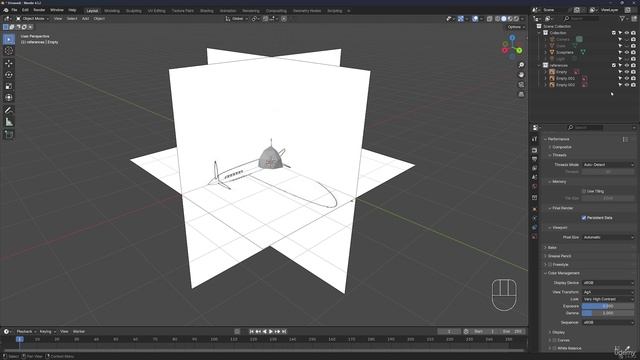Select the Rotate tool
The height and width of the screenshot is (360, 640).
9,75
